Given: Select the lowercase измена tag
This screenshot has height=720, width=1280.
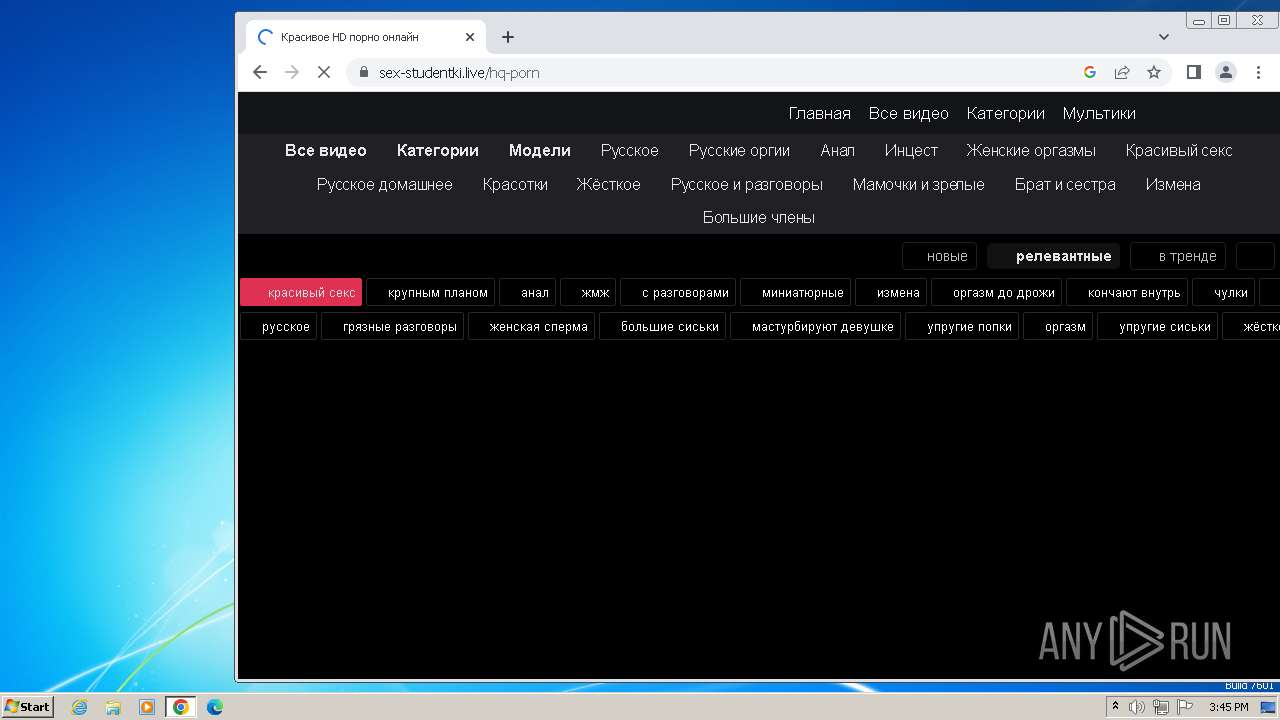Looking at the screenshot, I should click(890, 292).
